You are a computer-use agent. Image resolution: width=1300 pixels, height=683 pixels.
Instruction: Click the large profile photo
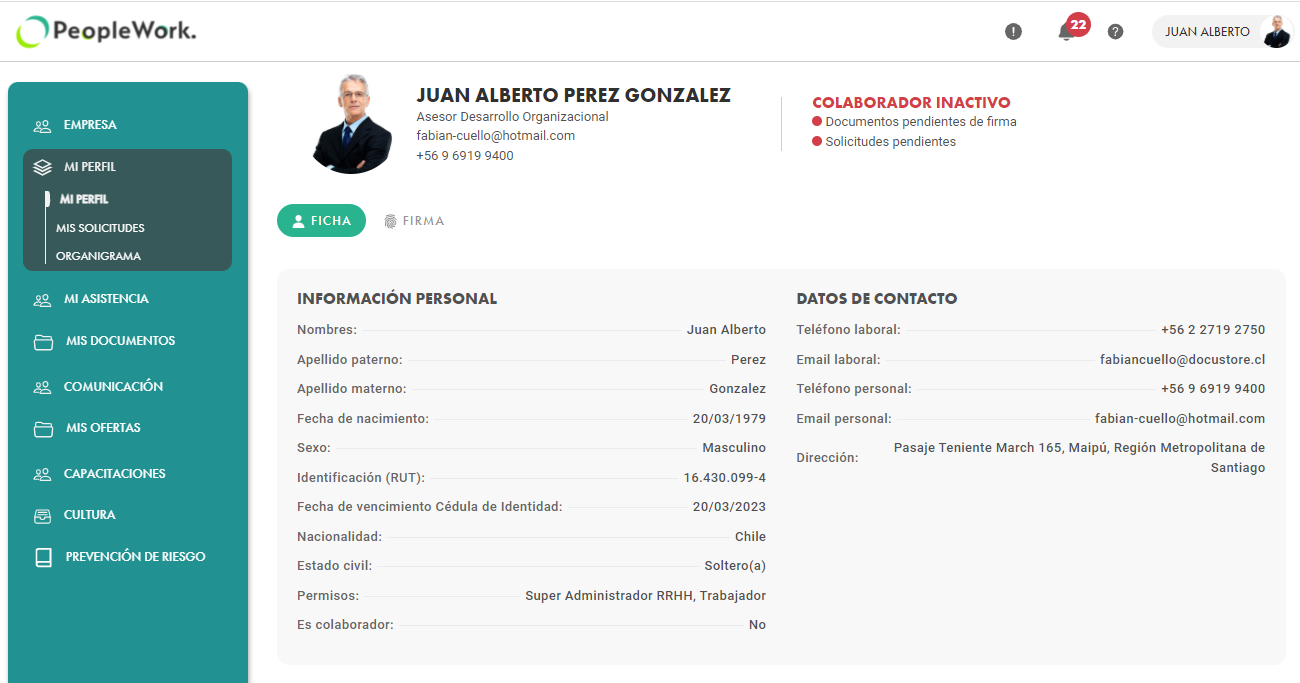[352, 123]
